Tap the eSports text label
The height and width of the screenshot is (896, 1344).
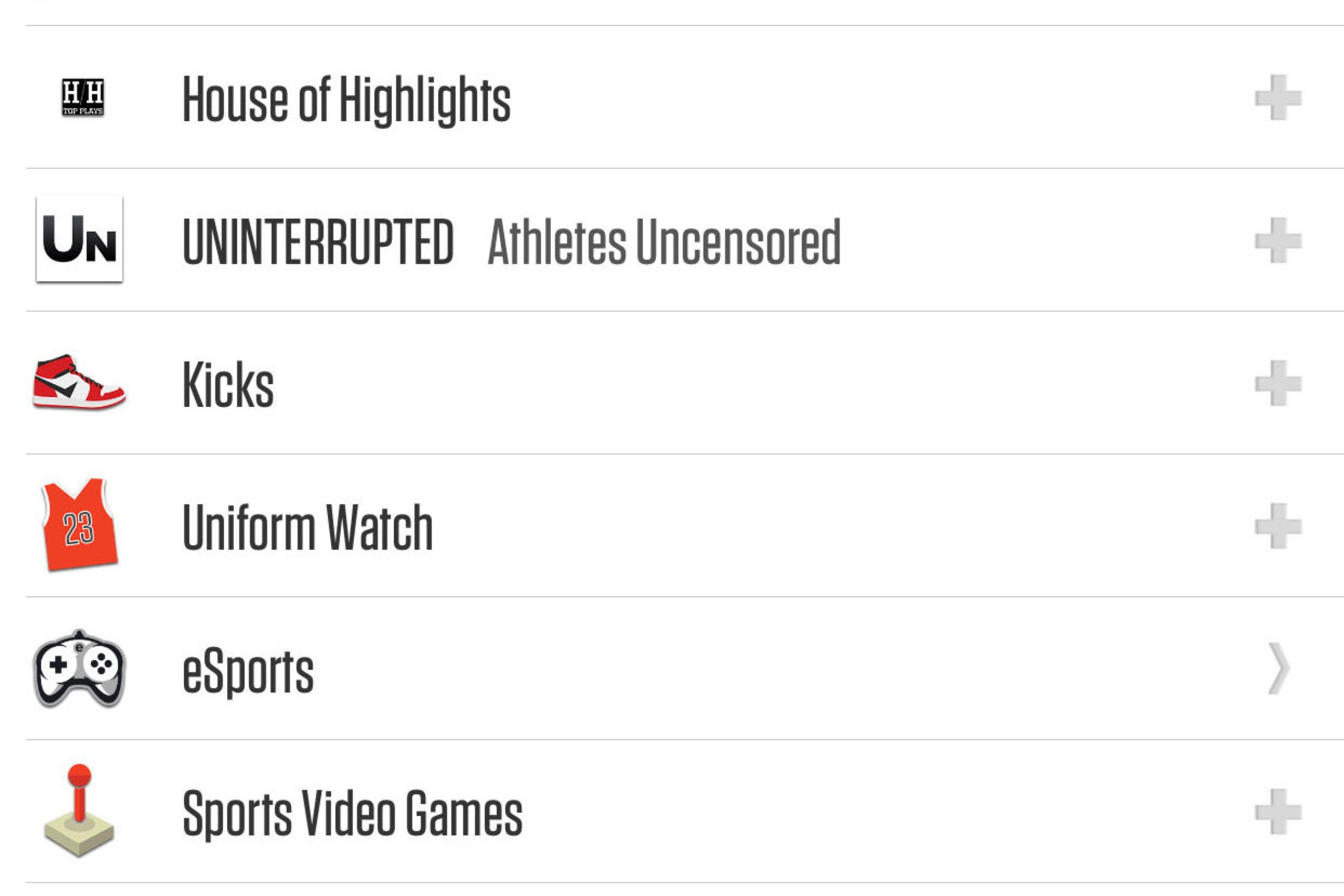click(x=248, y=671)
